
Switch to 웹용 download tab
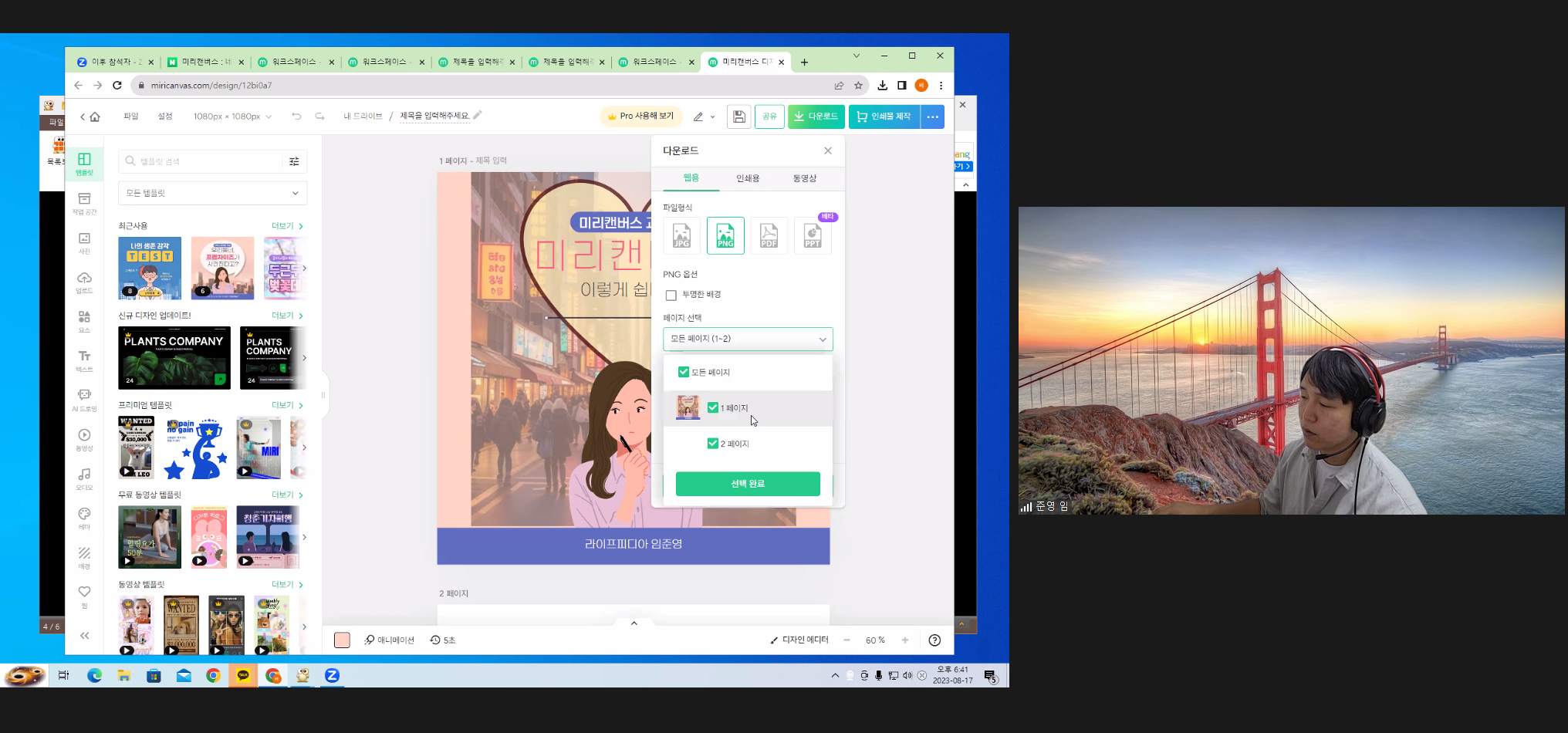point(691,178)
